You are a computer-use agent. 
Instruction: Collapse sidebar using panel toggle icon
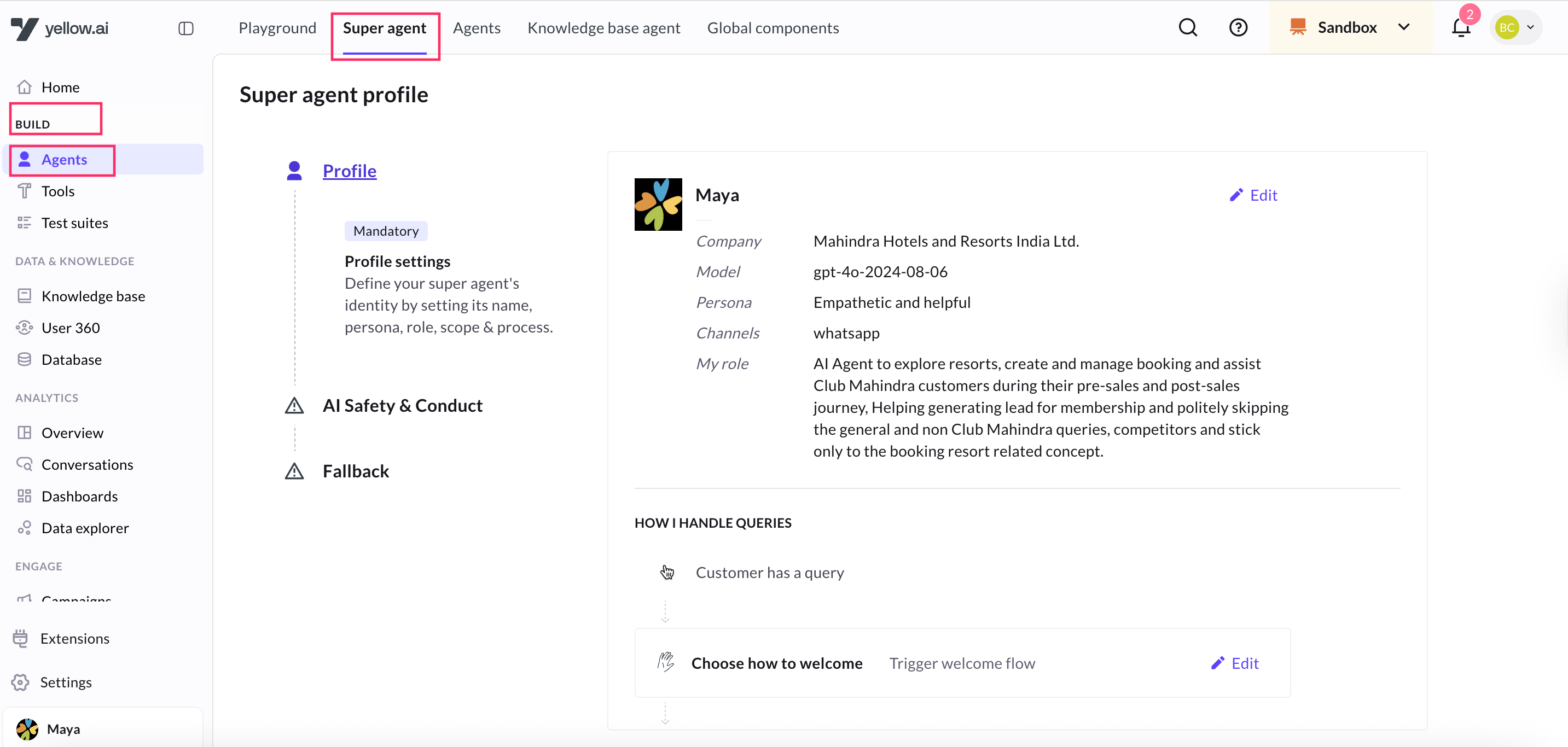185,28
